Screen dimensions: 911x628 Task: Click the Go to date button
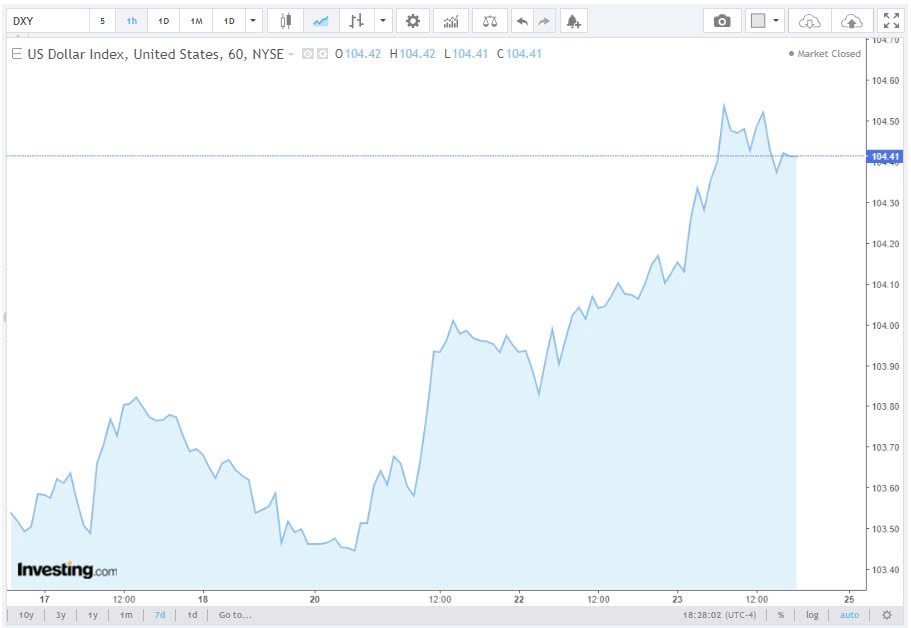[233, 615]
